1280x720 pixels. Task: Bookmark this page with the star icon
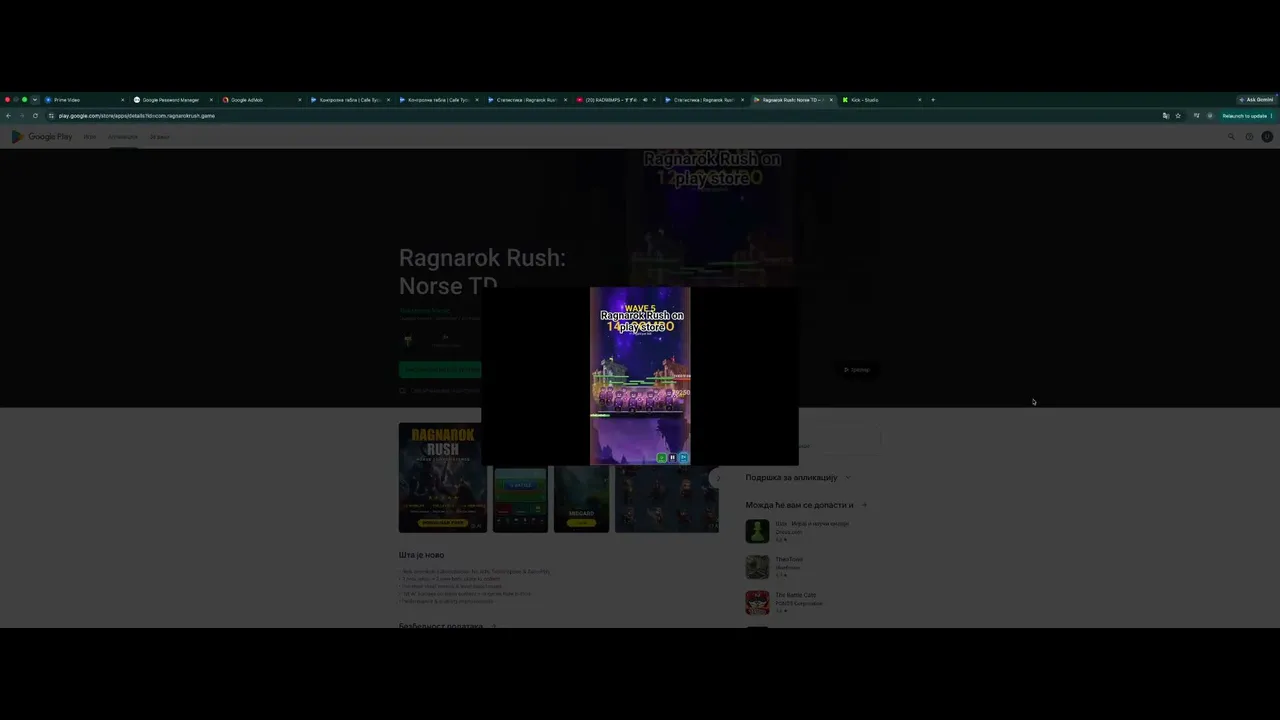click(1178, 116)
